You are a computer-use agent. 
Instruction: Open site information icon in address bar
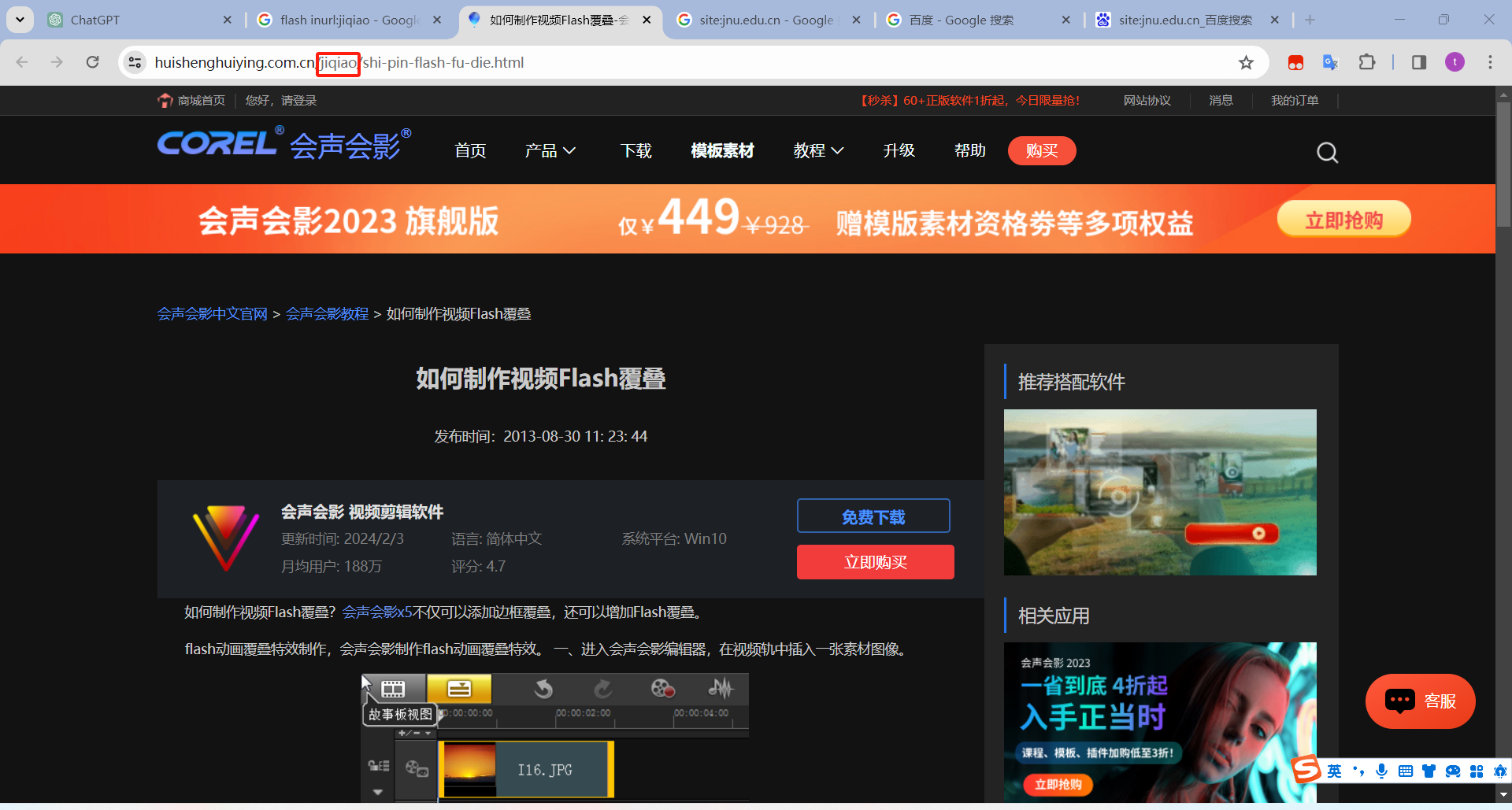(x=135, y=62)
